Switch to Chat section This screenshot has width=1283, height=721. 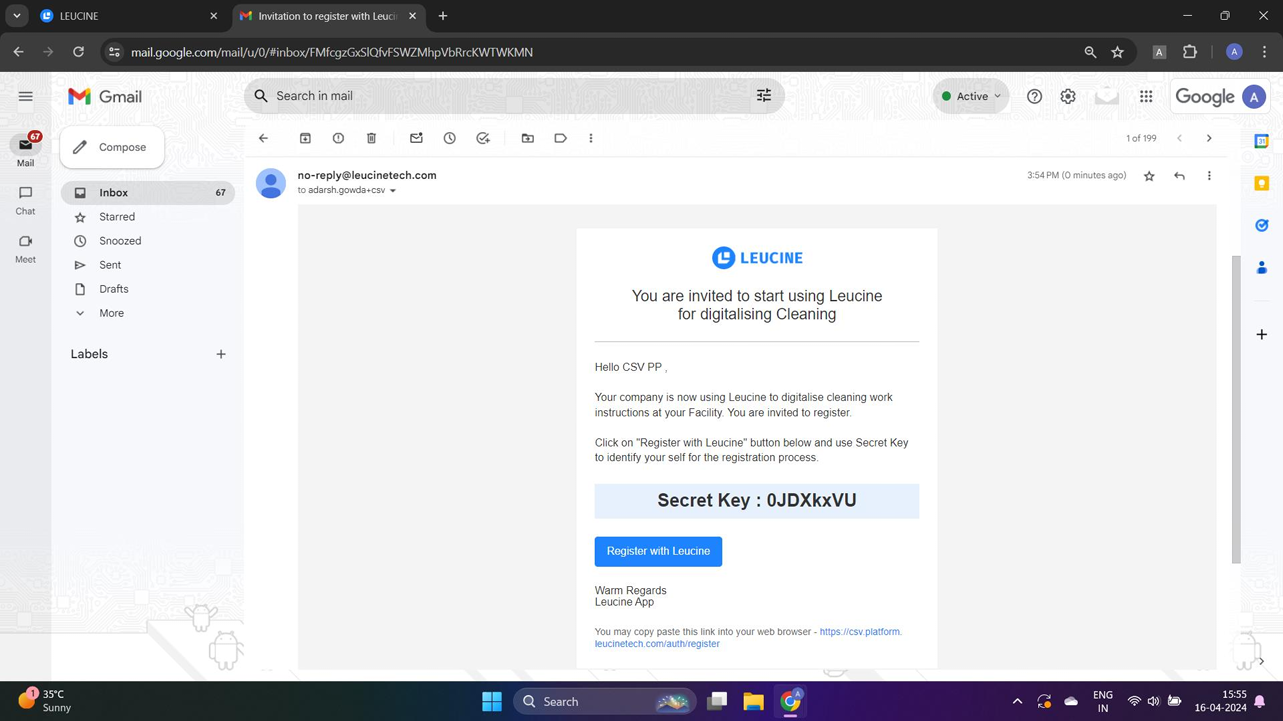25,200
